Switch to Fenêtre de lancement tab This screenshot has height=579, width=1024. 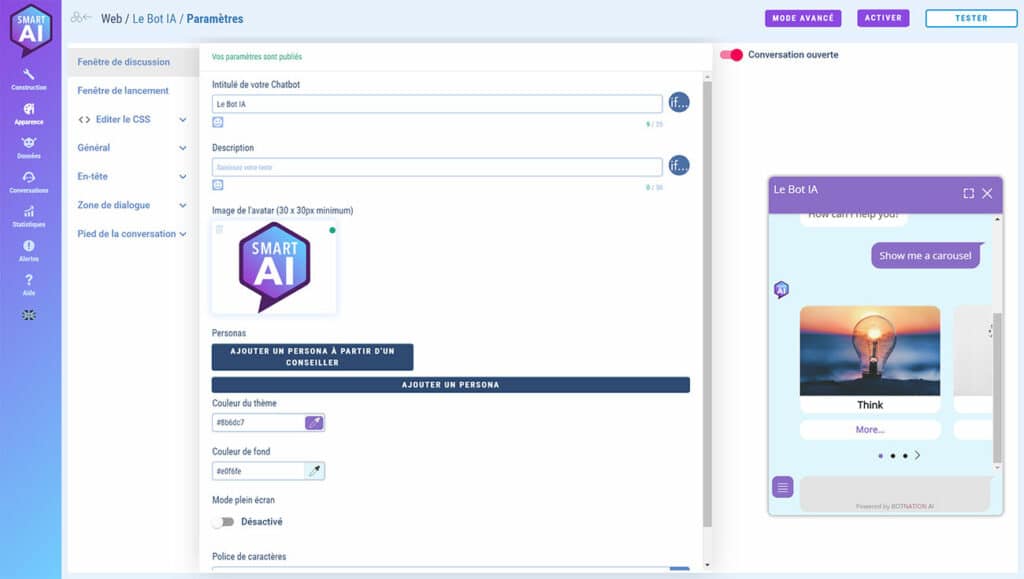coord(124,91)
